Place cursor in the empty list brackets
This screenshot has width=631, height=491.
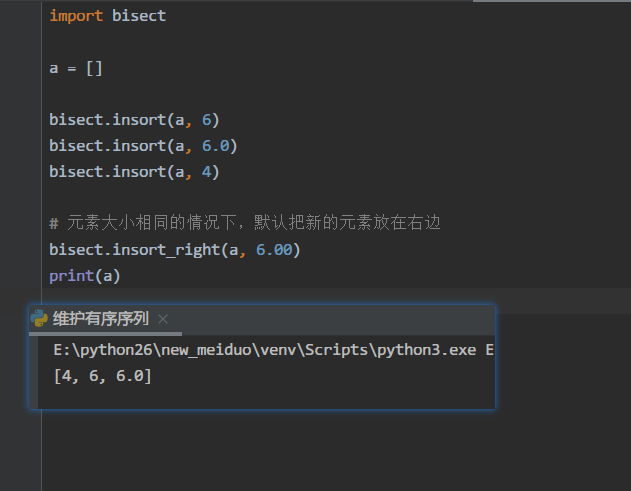point(94,68)
